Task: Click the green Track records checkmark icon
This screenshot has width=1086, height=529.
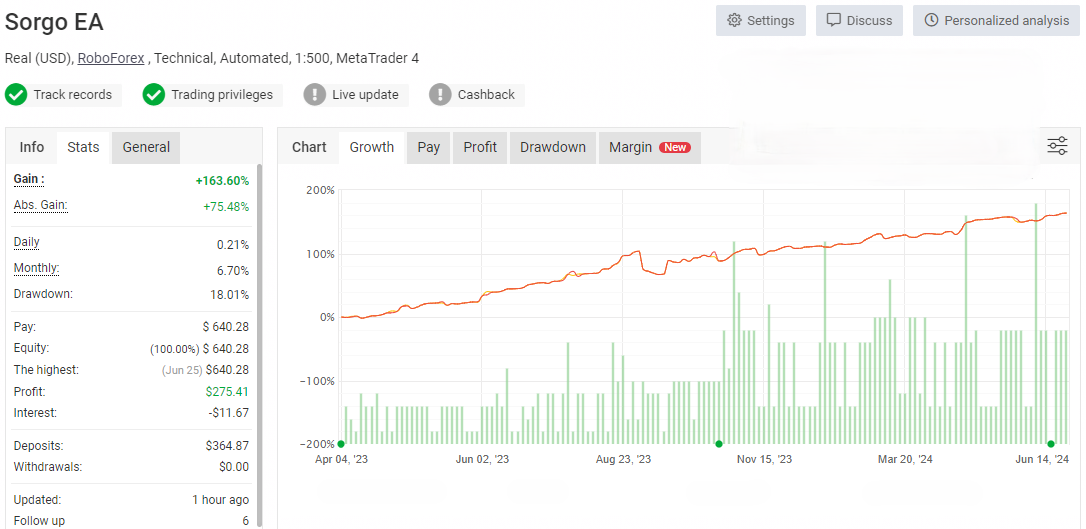Action: (16, 95)
